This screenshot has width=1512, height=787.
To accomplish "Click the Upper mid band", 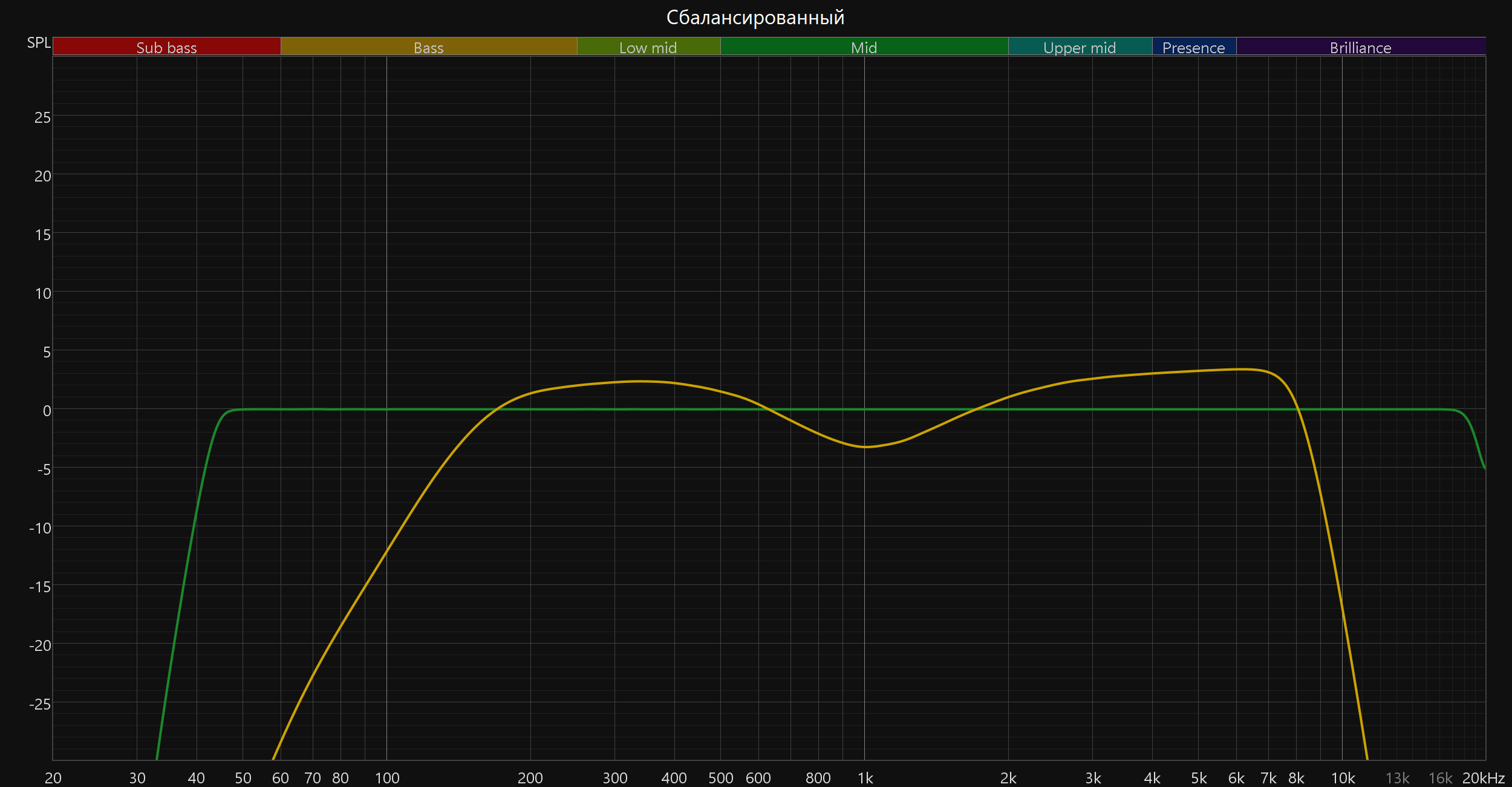I will pos(1080,47).
